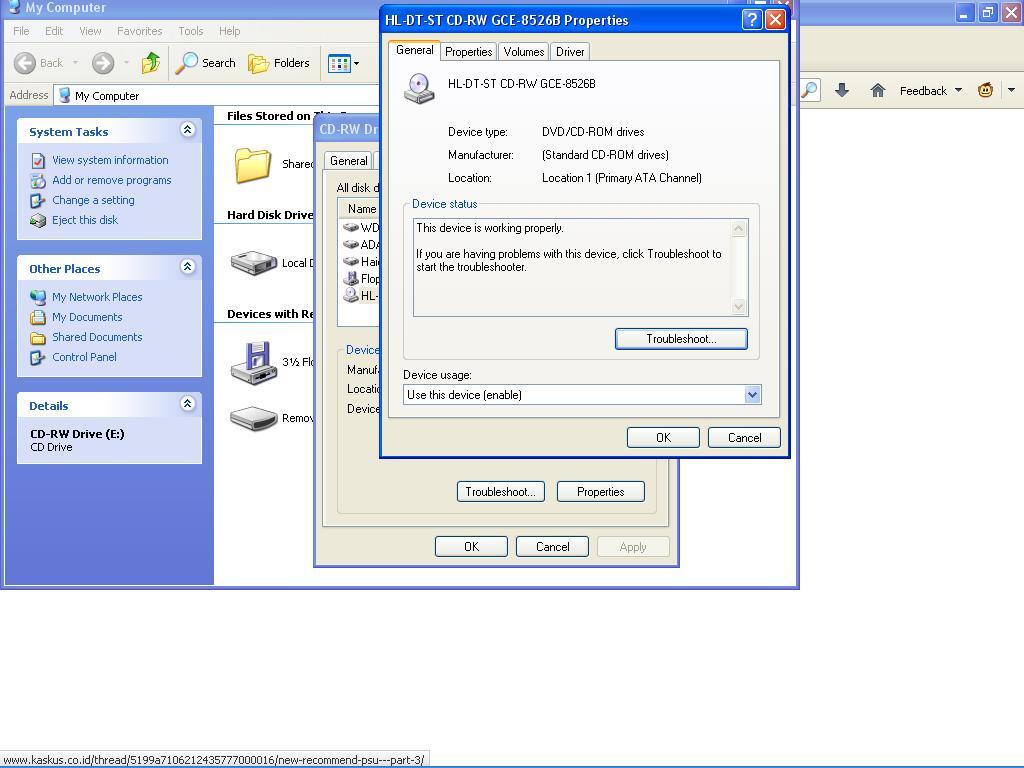Click the browser home icon
Image resolution: width=1024 pixels, height=768 pixels.
click(x=877, y=90)
